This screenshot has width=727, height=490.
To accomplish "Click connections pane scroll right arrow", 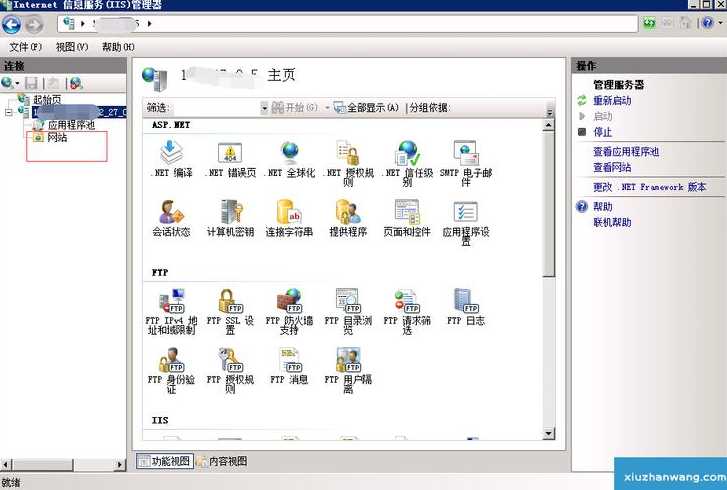I will click(x=120, y=464).
